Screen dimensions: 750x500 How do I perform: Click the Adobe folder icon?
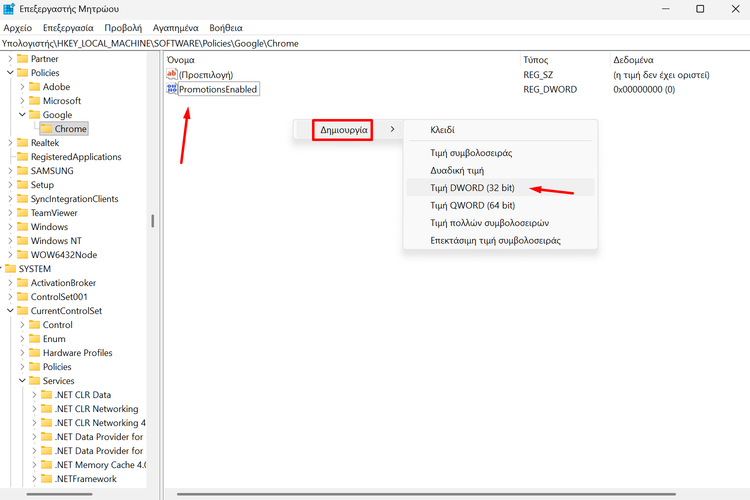click(x=34, y=87)
